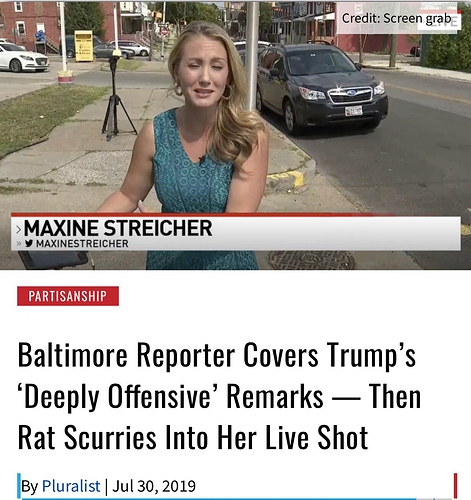Click the word 'Trump's' in the headline
The image size is (471, 500).
[x=371, y=355]
